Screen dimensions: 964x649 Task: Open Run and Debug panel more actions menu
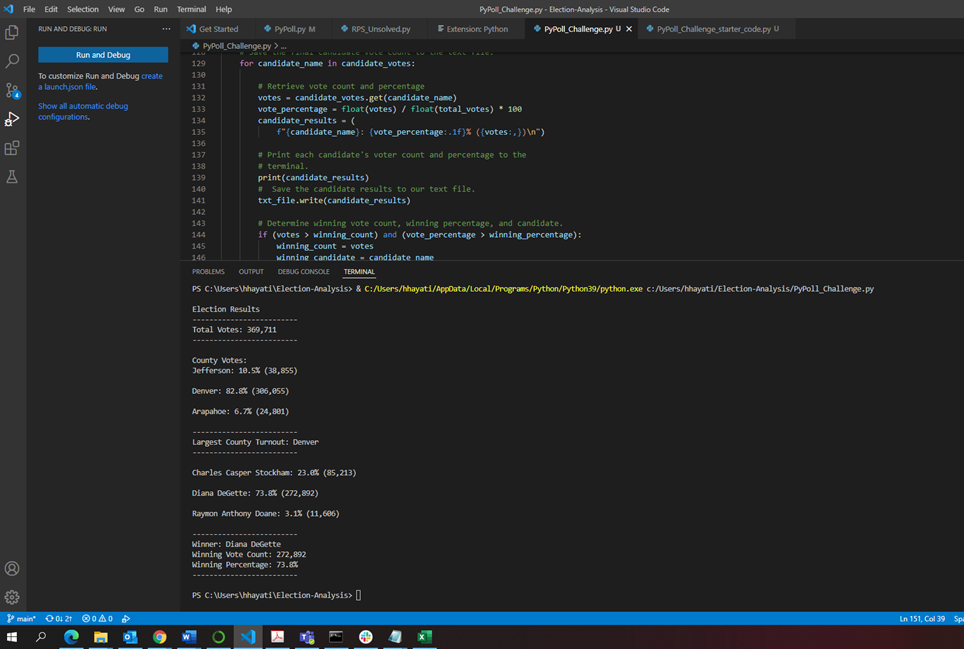[x=166, y=29]
